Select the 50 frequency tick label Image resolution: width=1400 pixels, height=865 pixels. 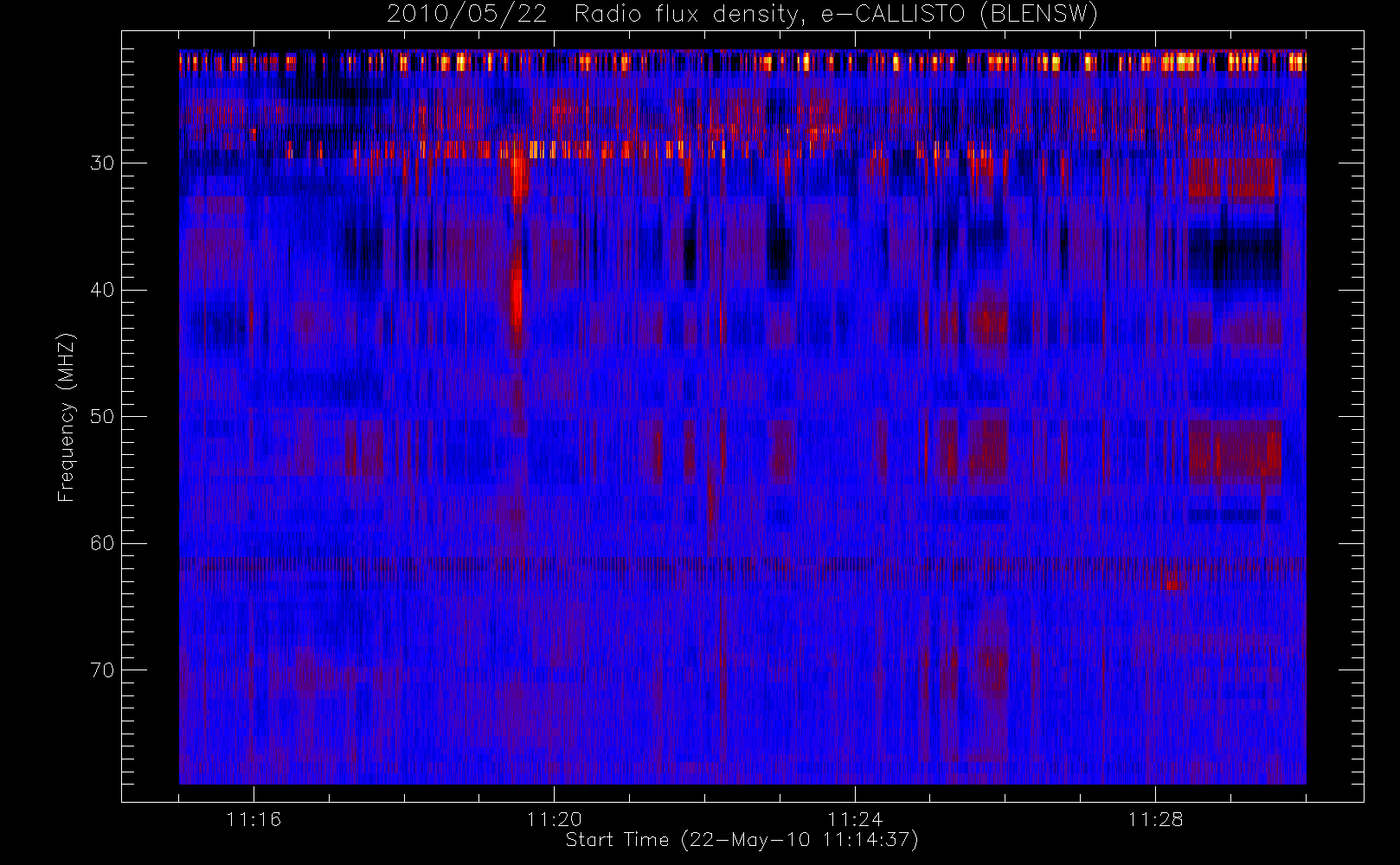(102, 416)
